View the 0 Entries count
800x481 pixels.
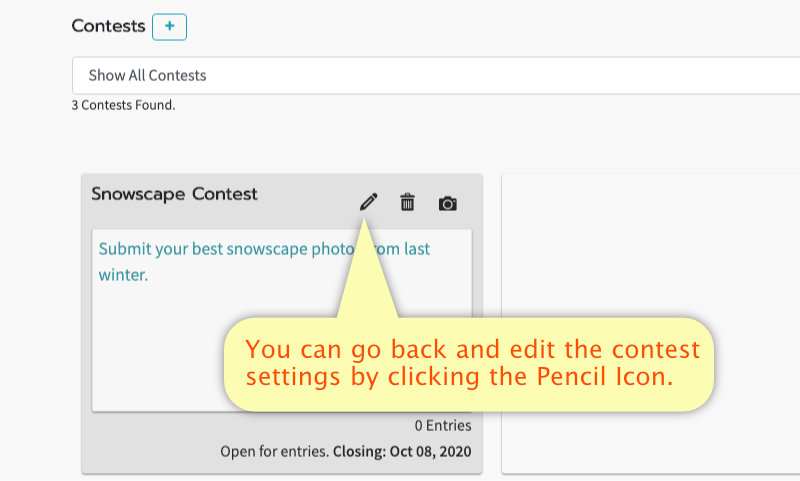tap(443, 425)
